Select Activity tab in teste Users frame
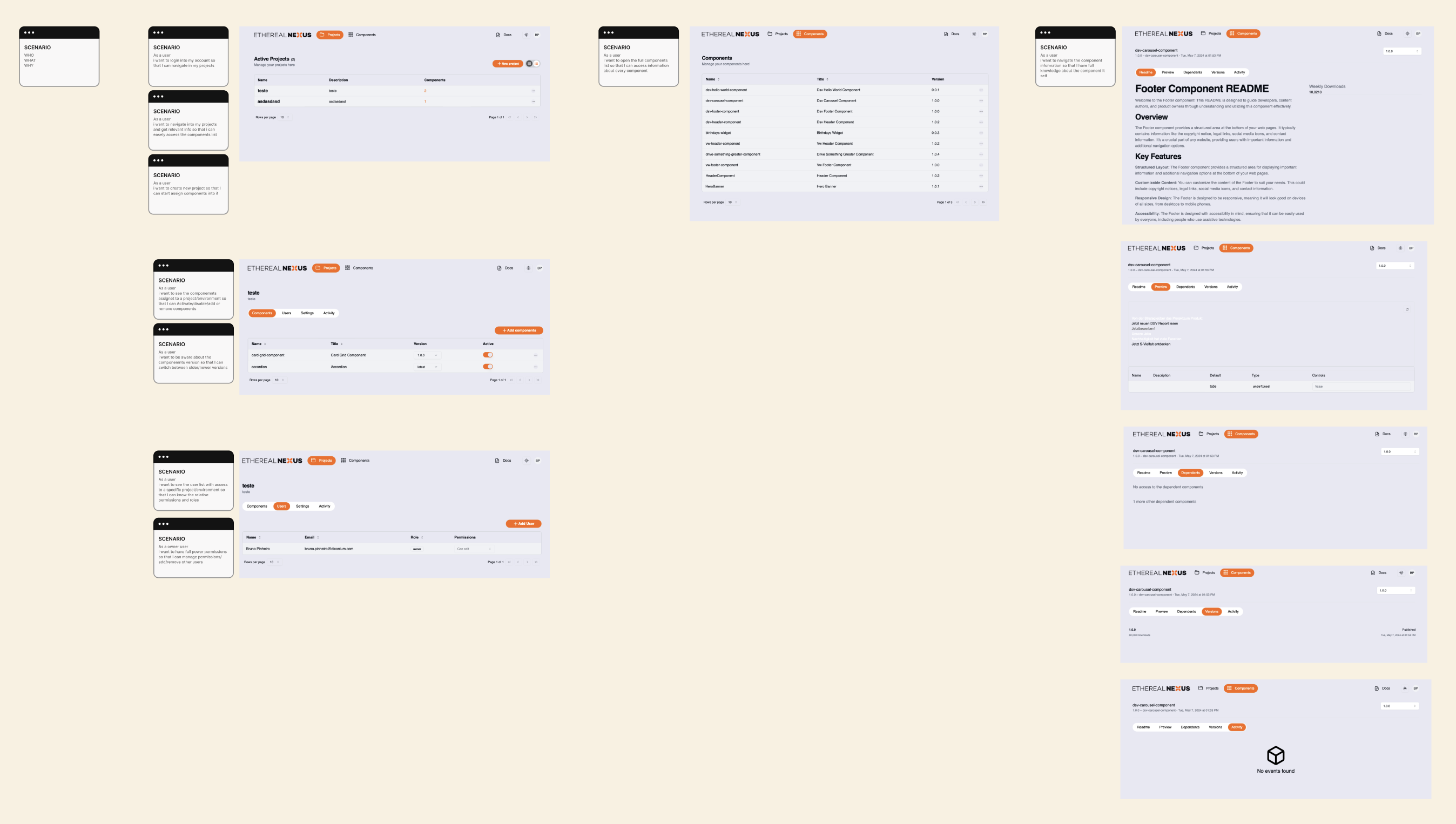The width and height of the screenshot is (1456, 824). click(324, 506)
